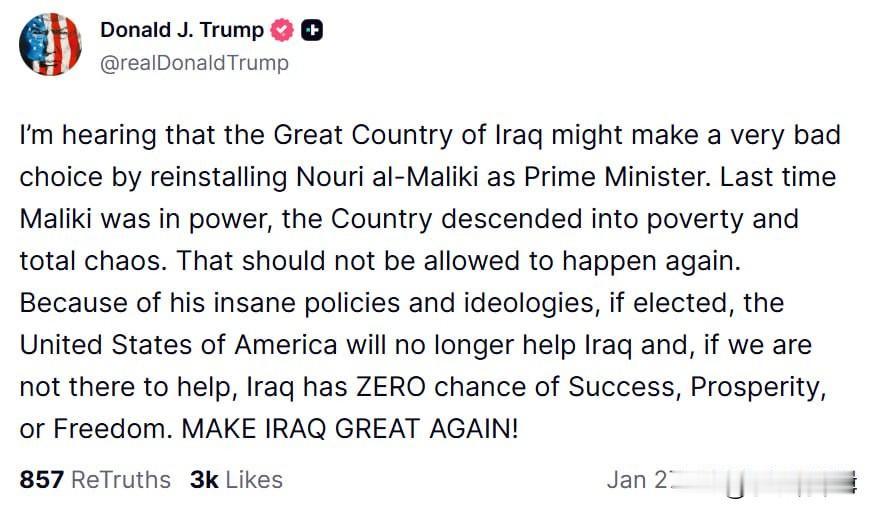This screenshot has width=872, height=512.
Task: Open the flag-painted profile avatar
Action: (x=50, y=44)
